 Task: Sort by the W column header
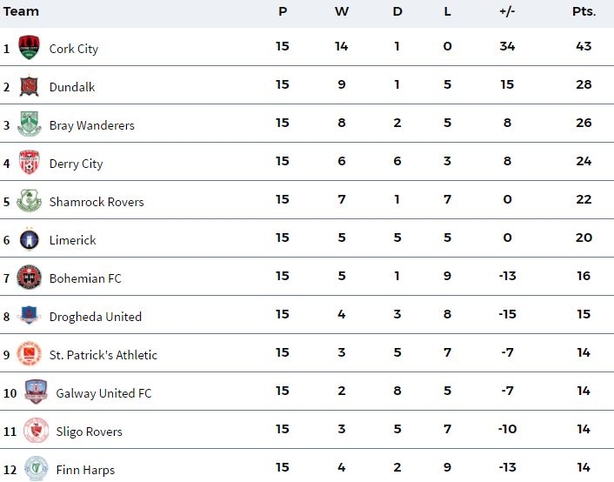tap(341, 11)
